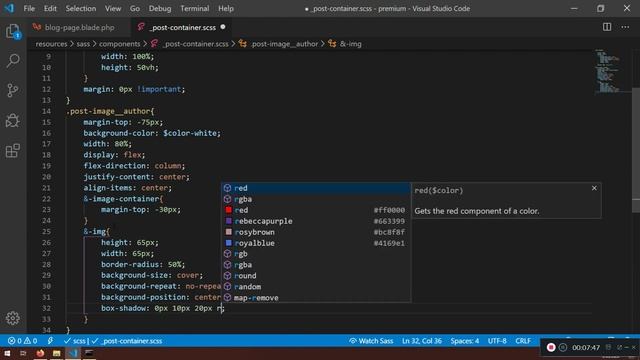The width and height of the screenshot is (640, 360).
Task: Open the editor More Actions ellipsis
Action: point(625,27)
